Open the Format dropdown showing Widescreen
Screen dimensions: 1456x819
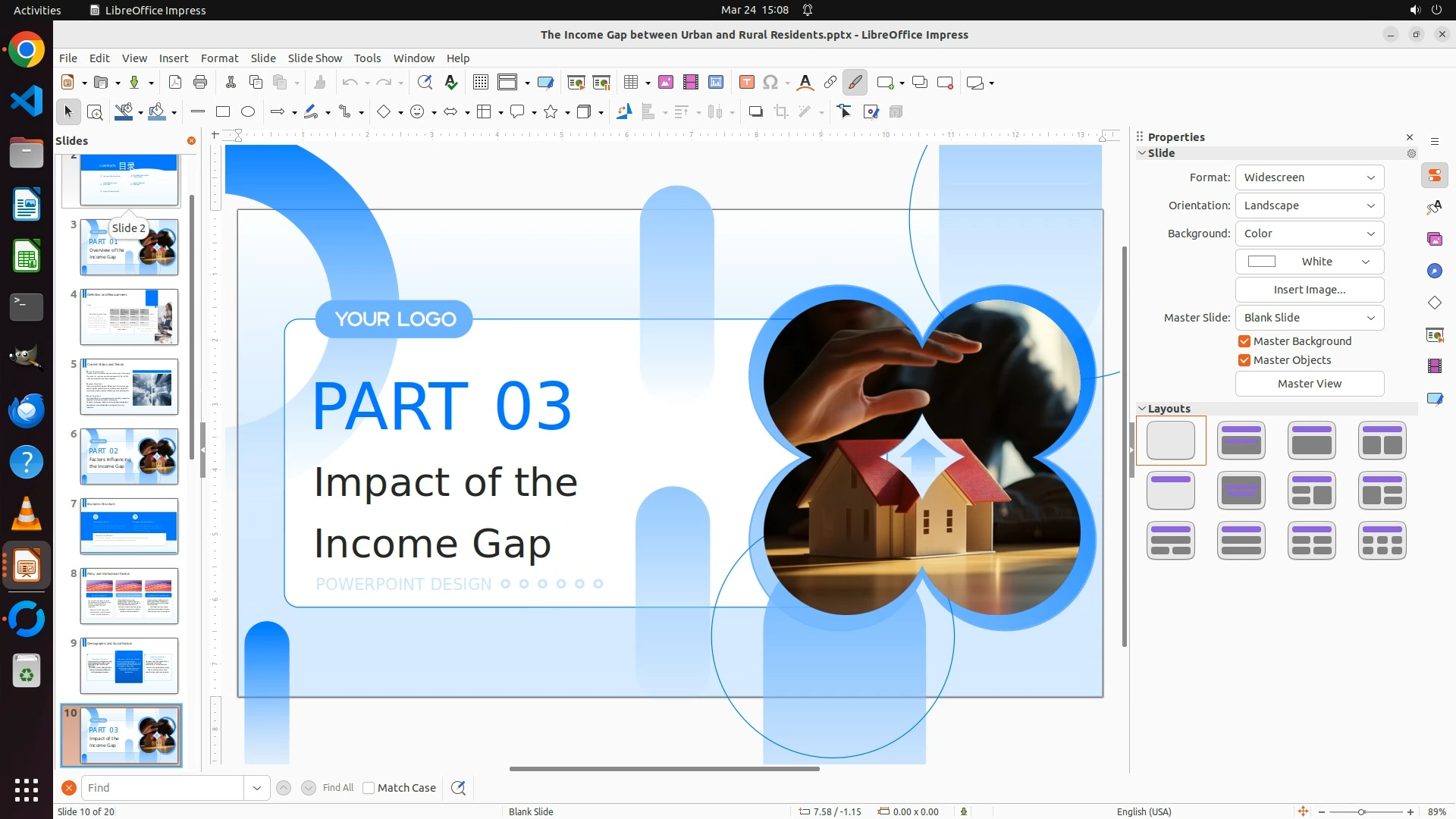(1309, 177)
